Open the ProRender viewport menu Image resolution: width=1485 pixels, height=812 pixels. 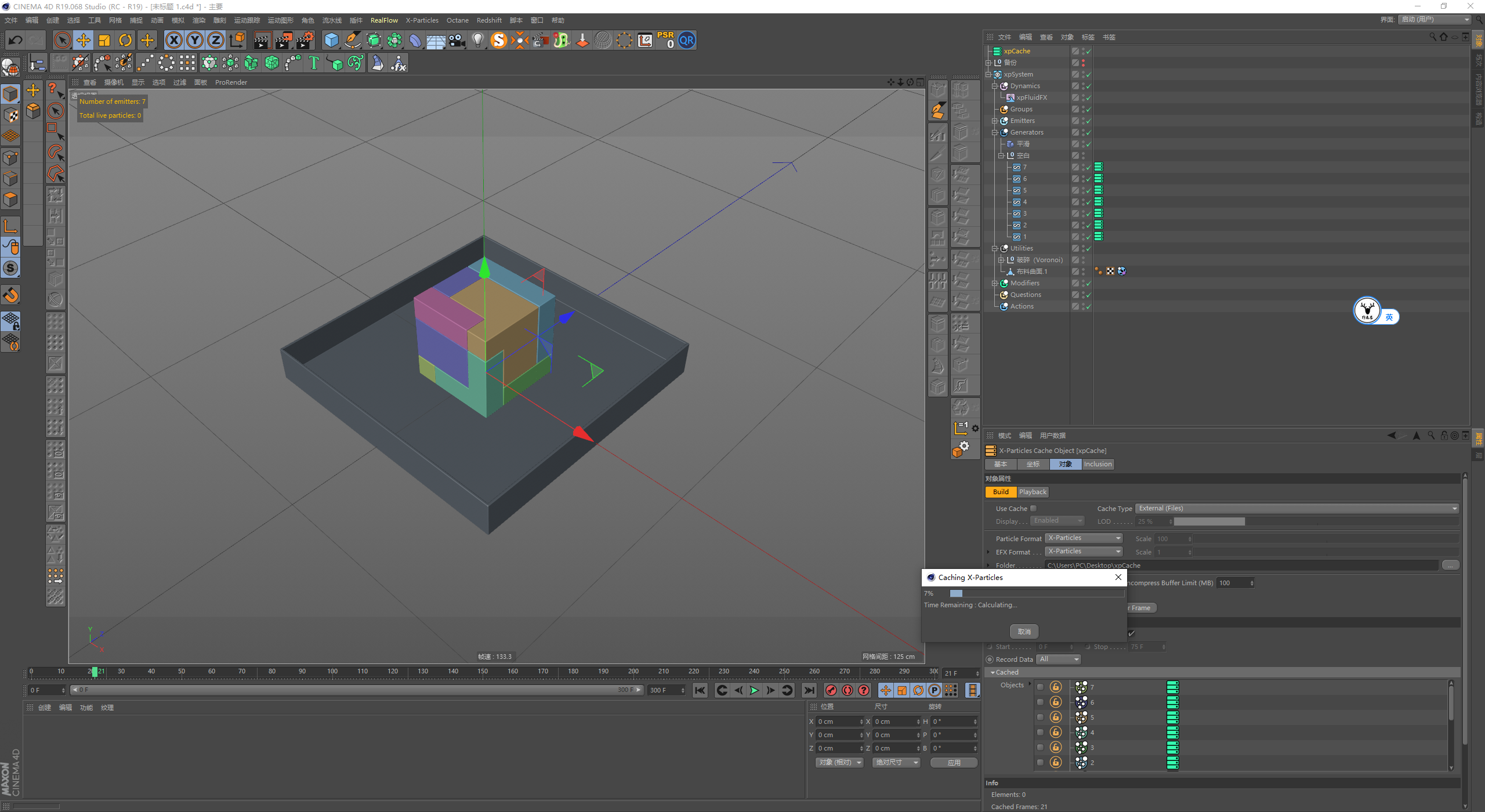pos(231,82)
